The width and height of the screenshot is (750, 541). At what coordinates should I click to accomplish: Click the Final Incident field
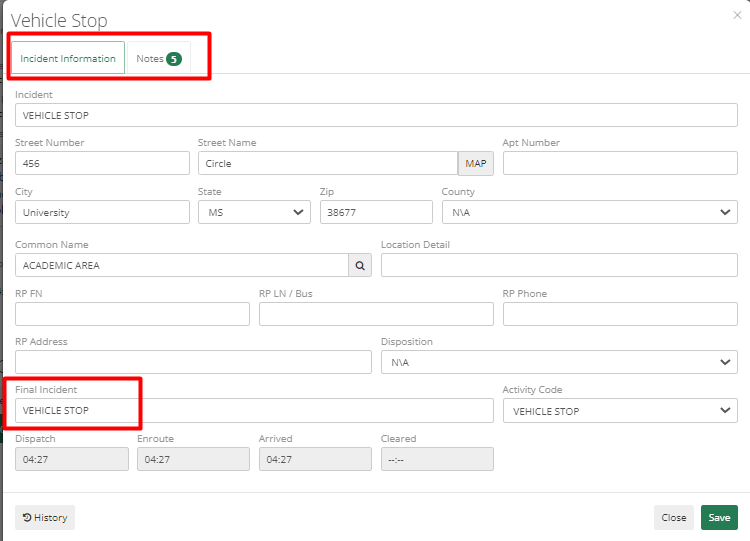254,411
